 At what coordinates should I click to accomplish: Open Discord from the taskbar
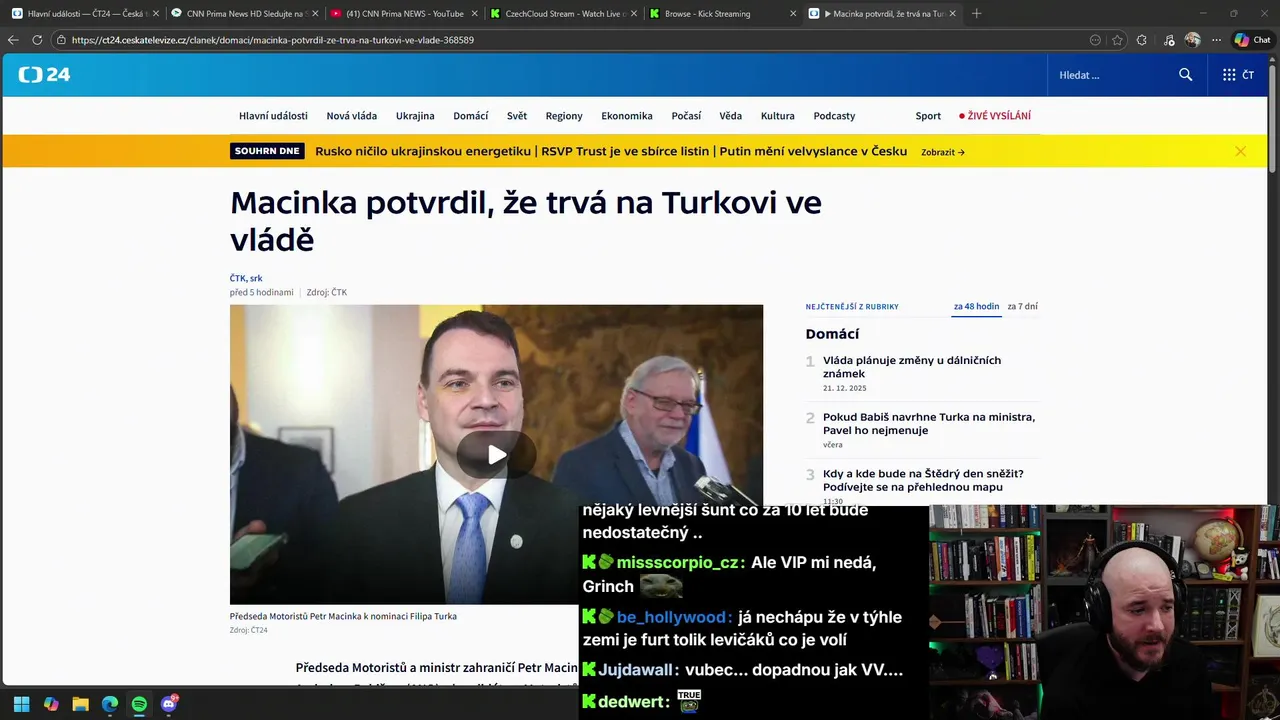[x=169, y=704]
